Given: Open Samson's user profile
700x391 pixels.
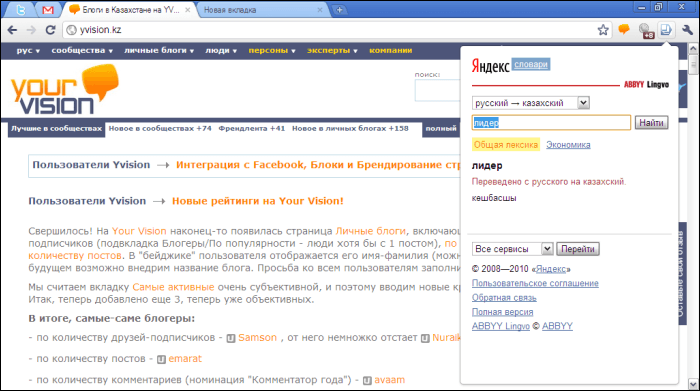Looking at the screenshot, I should pos(257,338).
